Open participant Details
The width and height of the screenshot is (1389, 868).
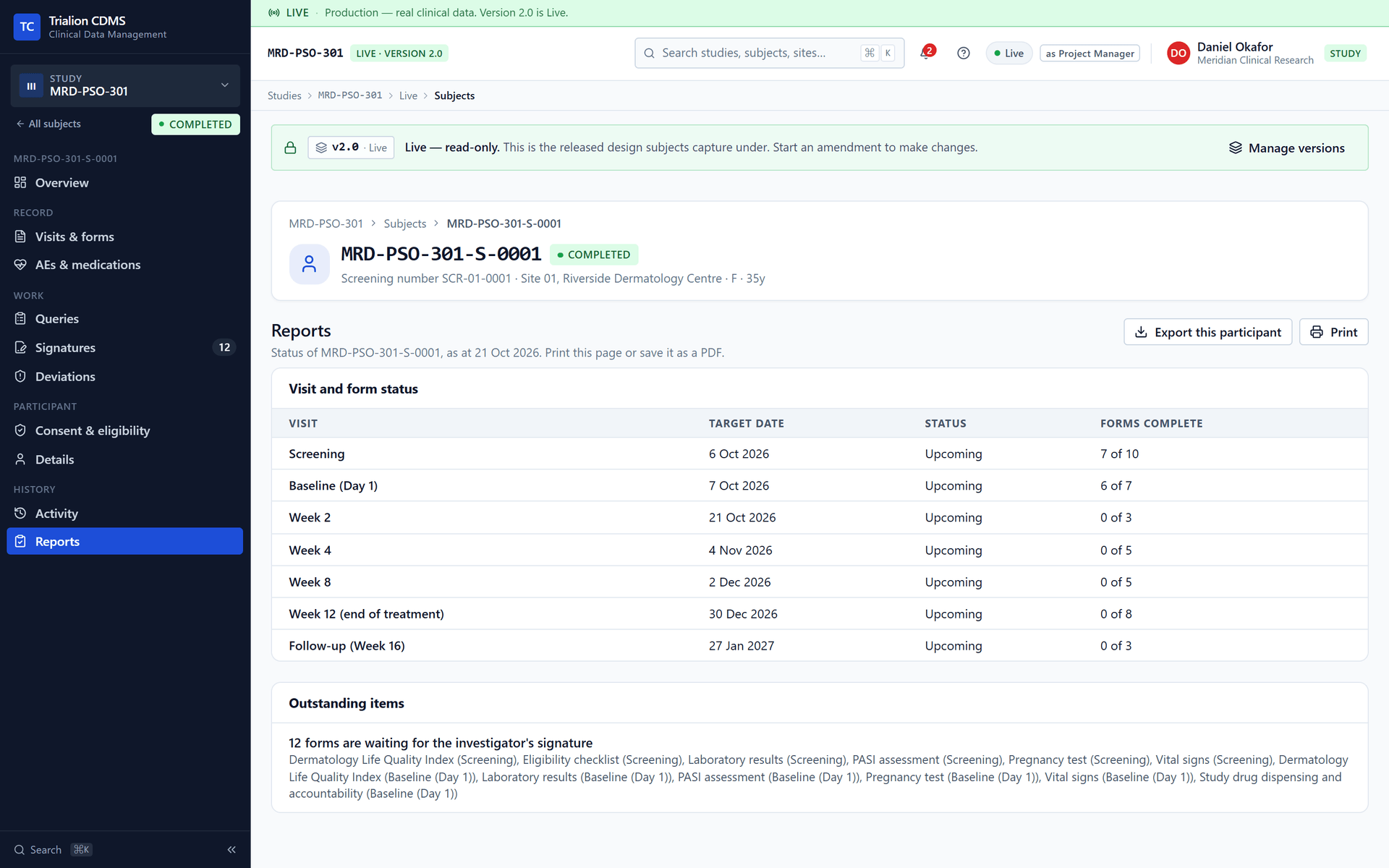click(x=125, y=459)
